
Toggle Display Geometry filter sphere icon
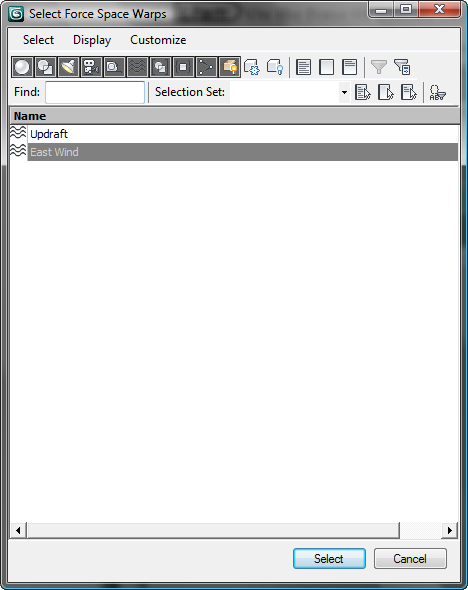(22, 67)
